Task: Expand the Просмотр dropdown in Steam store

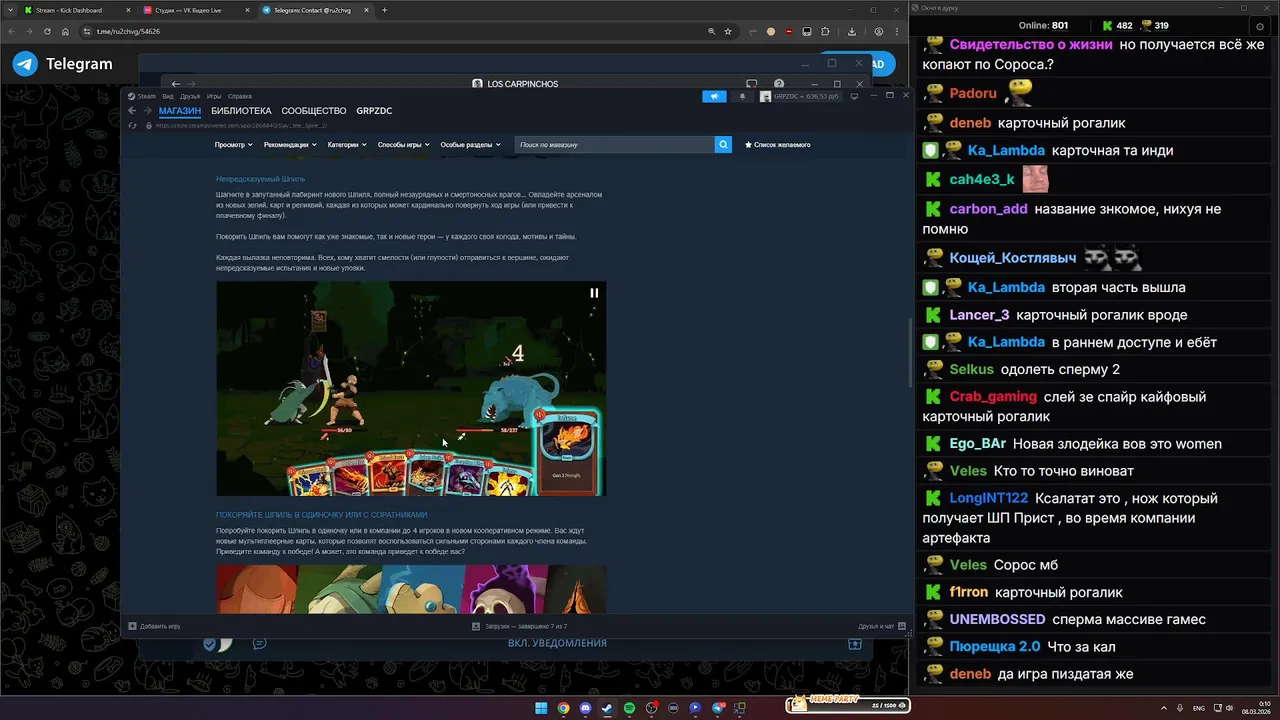Action: pos(233,145)
